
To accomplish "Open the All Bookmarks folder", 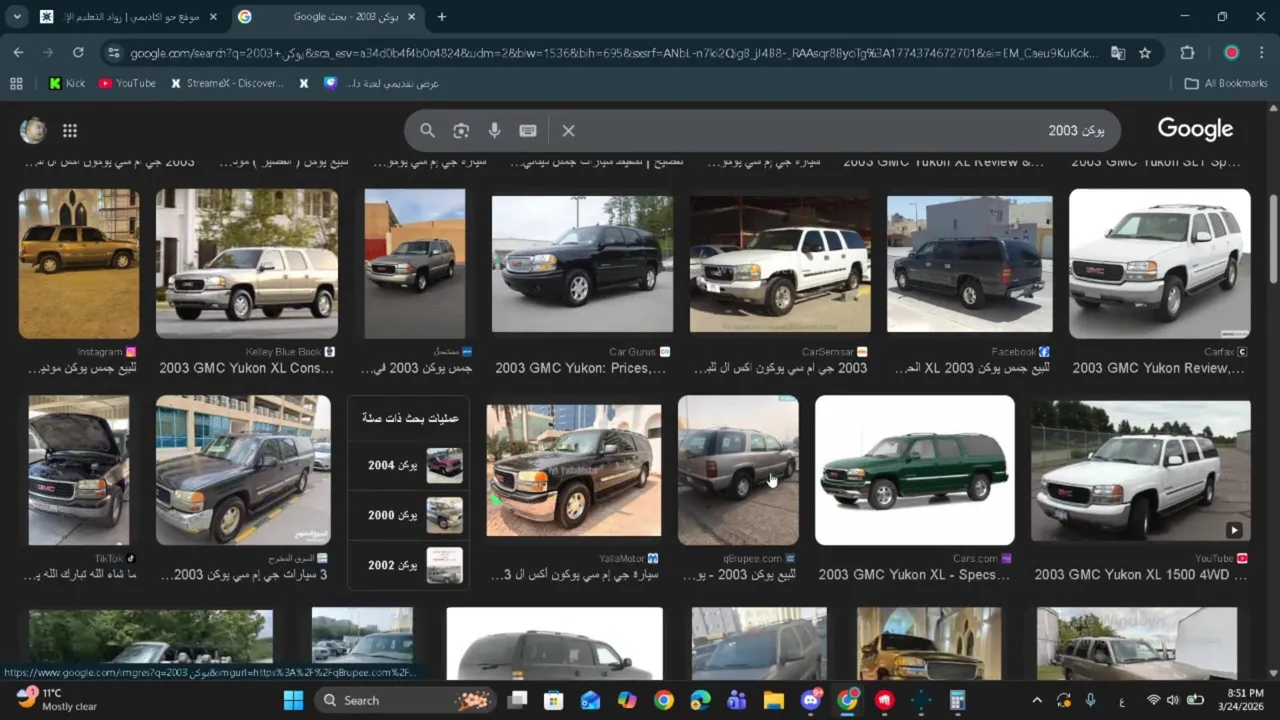I will pos(1226,84).
